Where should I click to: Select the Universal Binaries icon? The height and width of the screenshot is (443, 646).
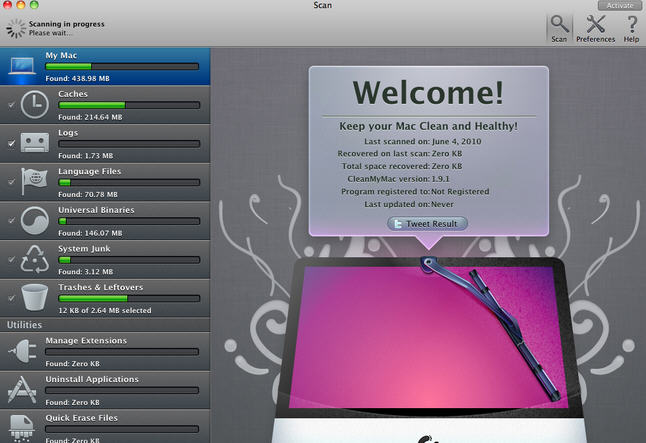pyautogui.click(x=36, y=220)
